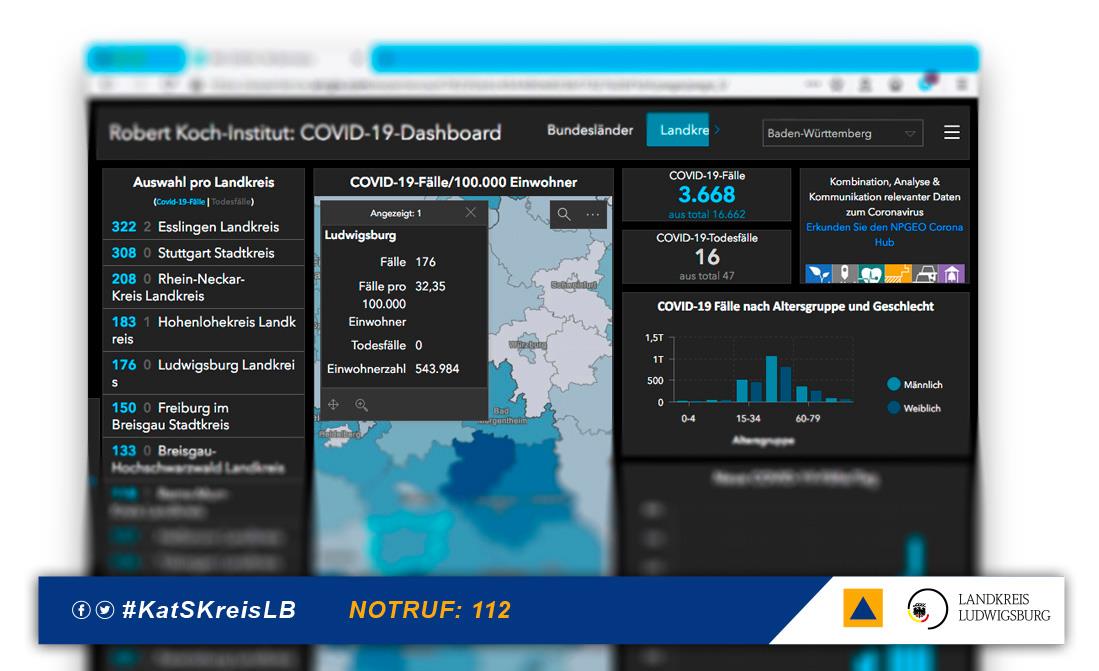Close the Ludwigsburg info popup
The image size is (1099, 671).
tap(471, 212)
